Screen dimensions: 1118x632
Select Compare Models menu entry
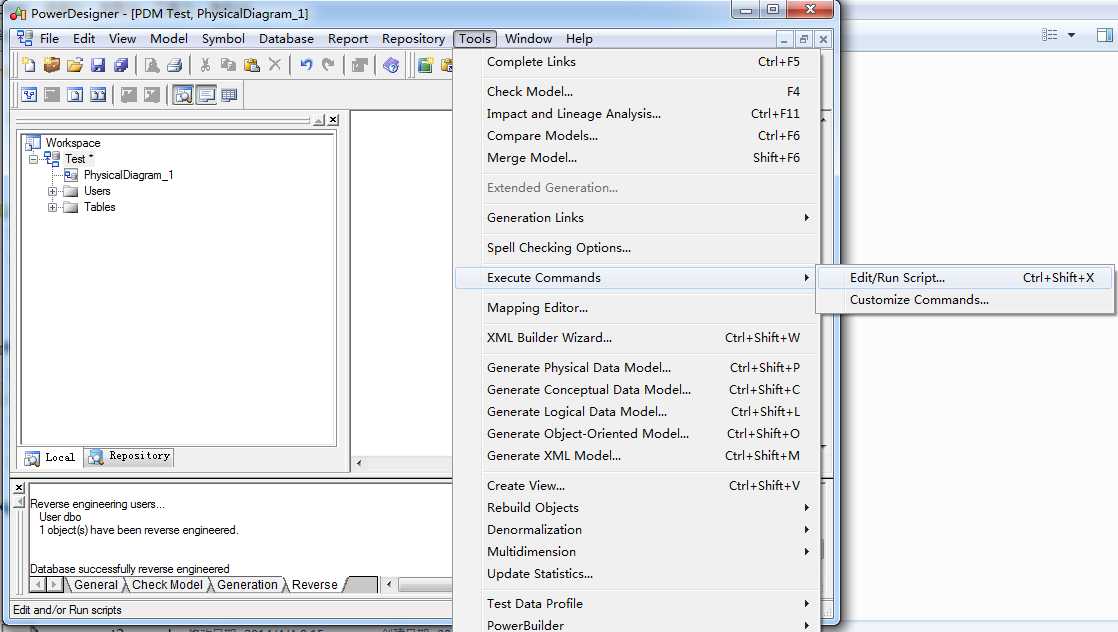pos(637,136)
